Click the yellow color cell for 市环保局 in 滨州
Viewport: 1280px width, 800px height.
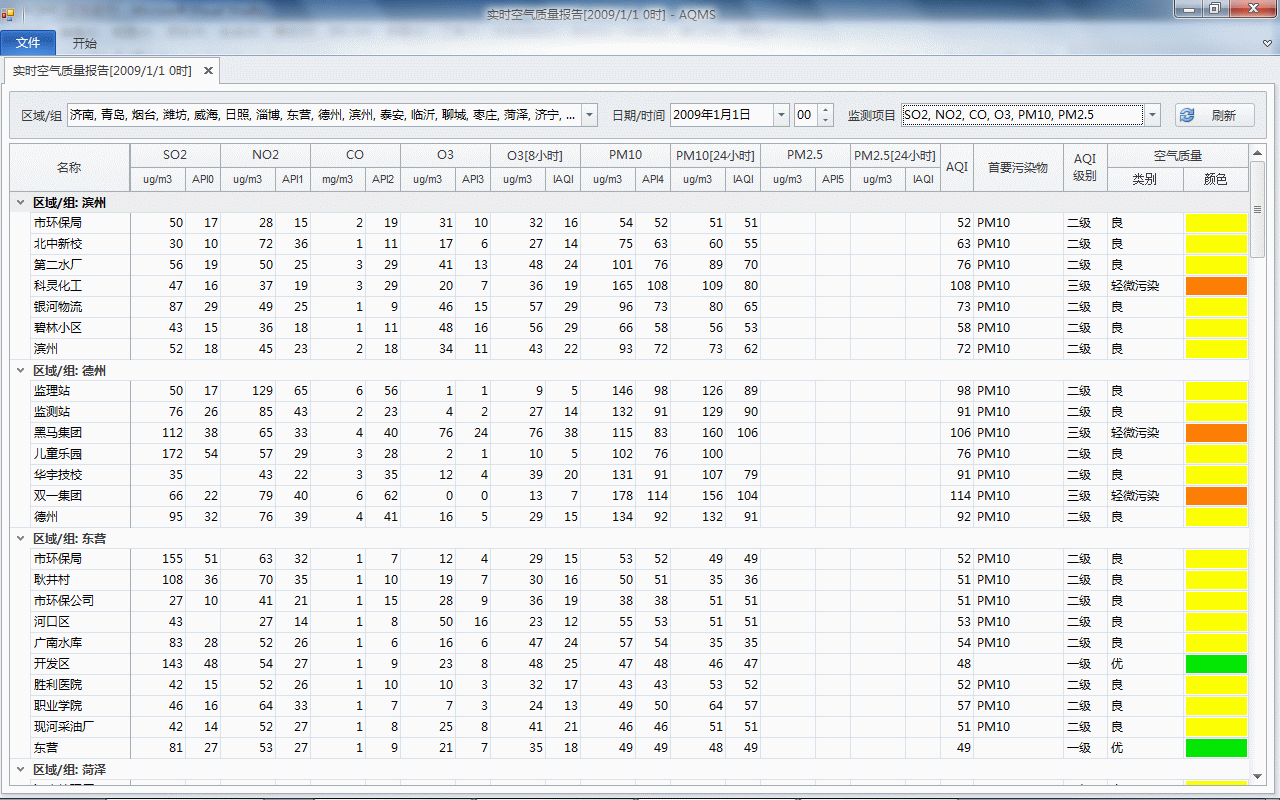click(1216, 223)
